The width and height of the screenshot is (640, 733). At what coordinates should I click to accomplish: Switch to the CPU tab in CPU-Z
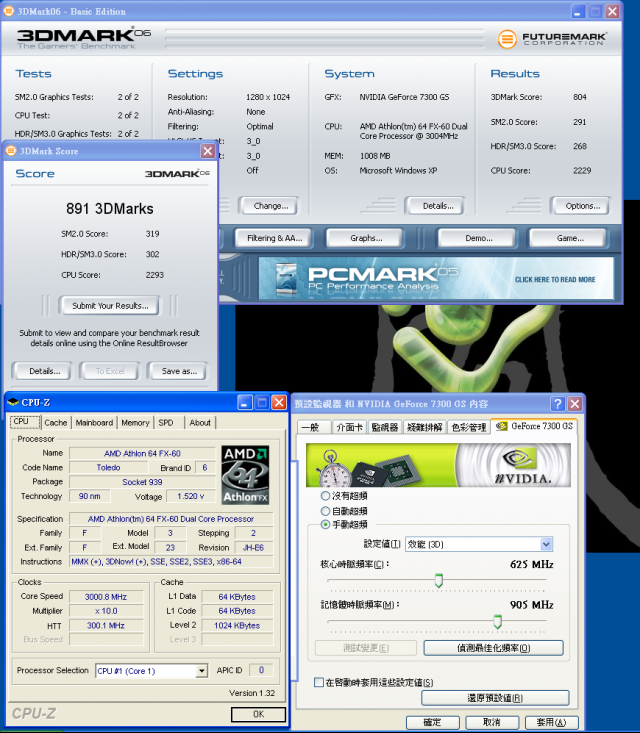(x=25, y=422)
